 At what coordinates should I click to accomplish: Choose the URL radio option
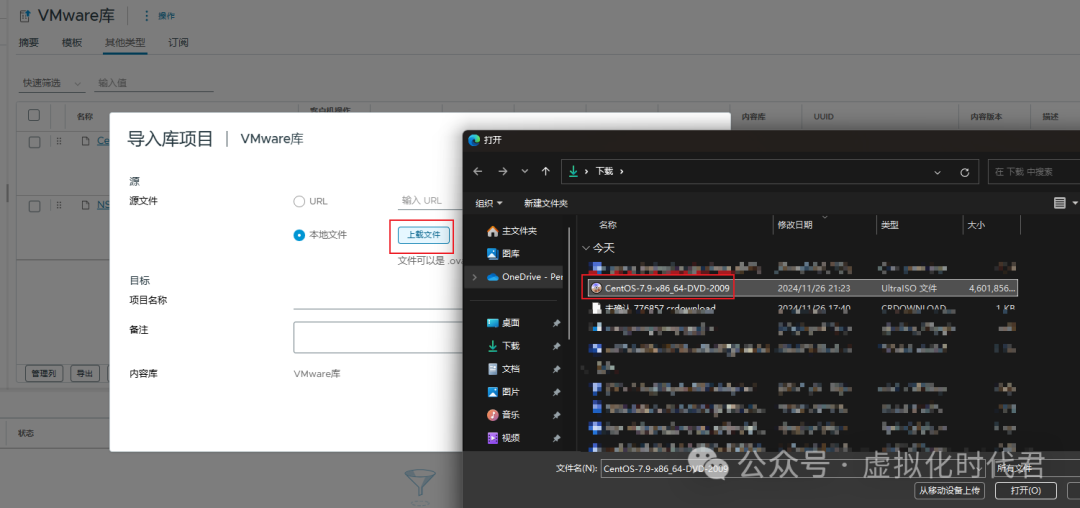tap(299, 202)
